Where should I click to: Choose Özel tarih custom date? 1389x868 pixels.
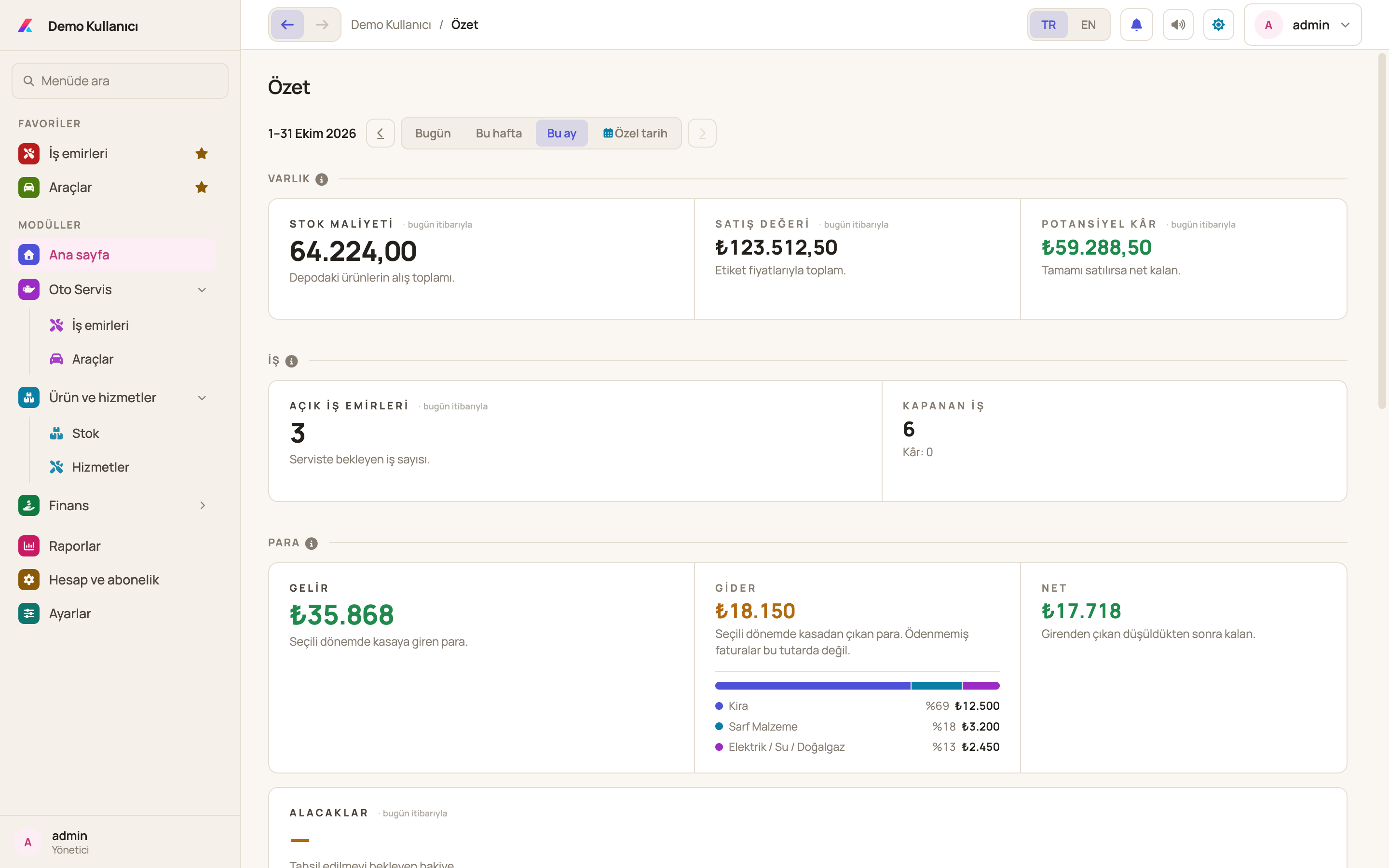click(x=635, y=133)
